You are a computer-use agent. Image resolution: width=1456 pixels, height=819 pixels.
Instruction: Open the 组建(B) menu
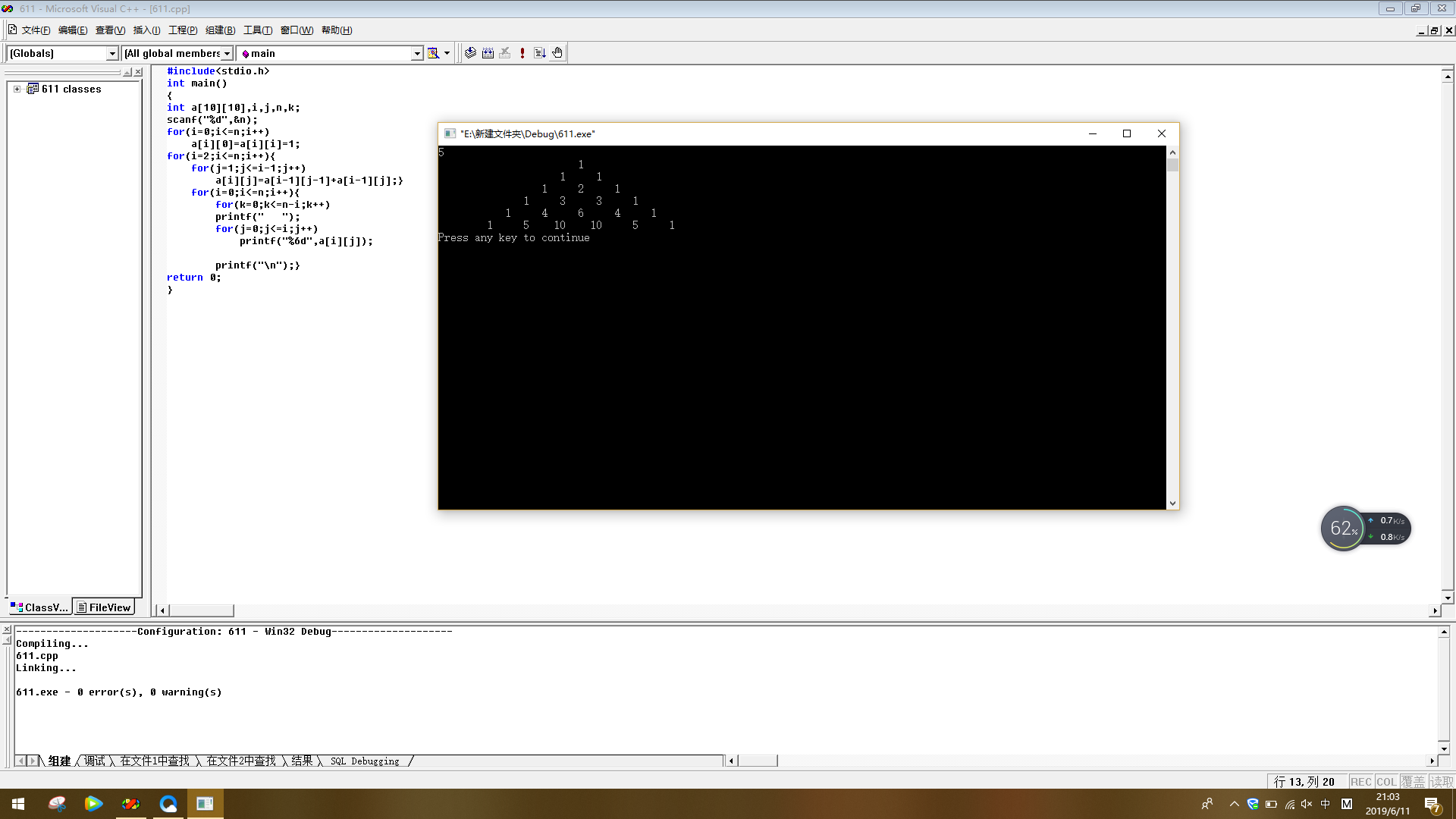[x=220, y=30]
